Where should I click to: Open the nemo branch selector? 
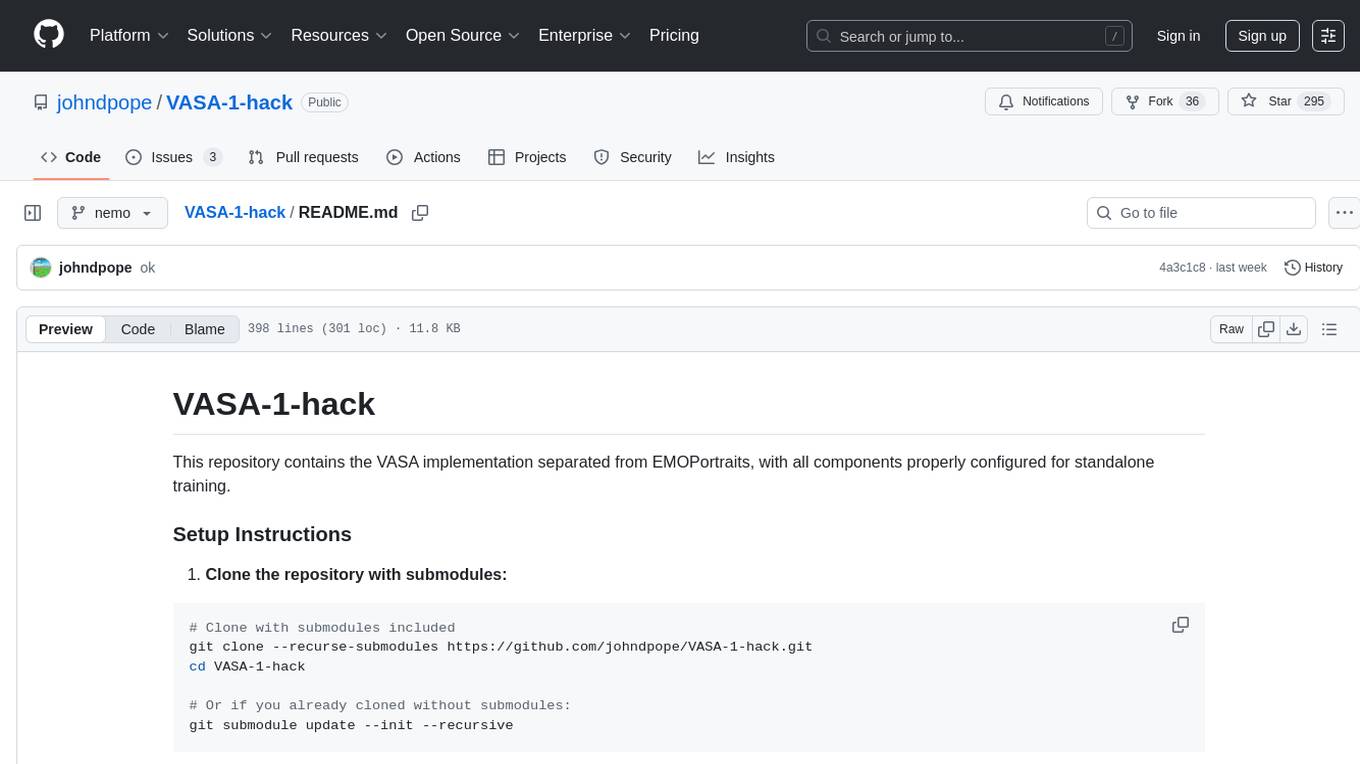tap(112, 213)
